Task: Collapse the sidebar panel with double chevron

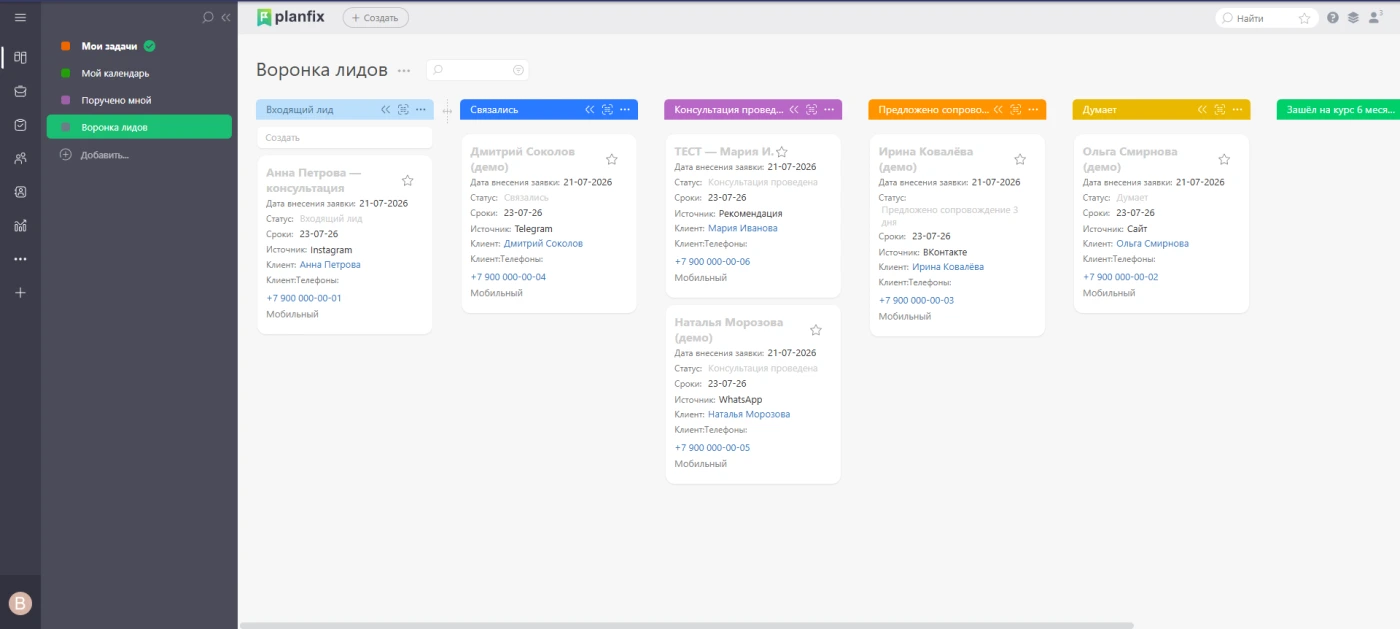Action: pyautogui.click(x=226, y=17)
